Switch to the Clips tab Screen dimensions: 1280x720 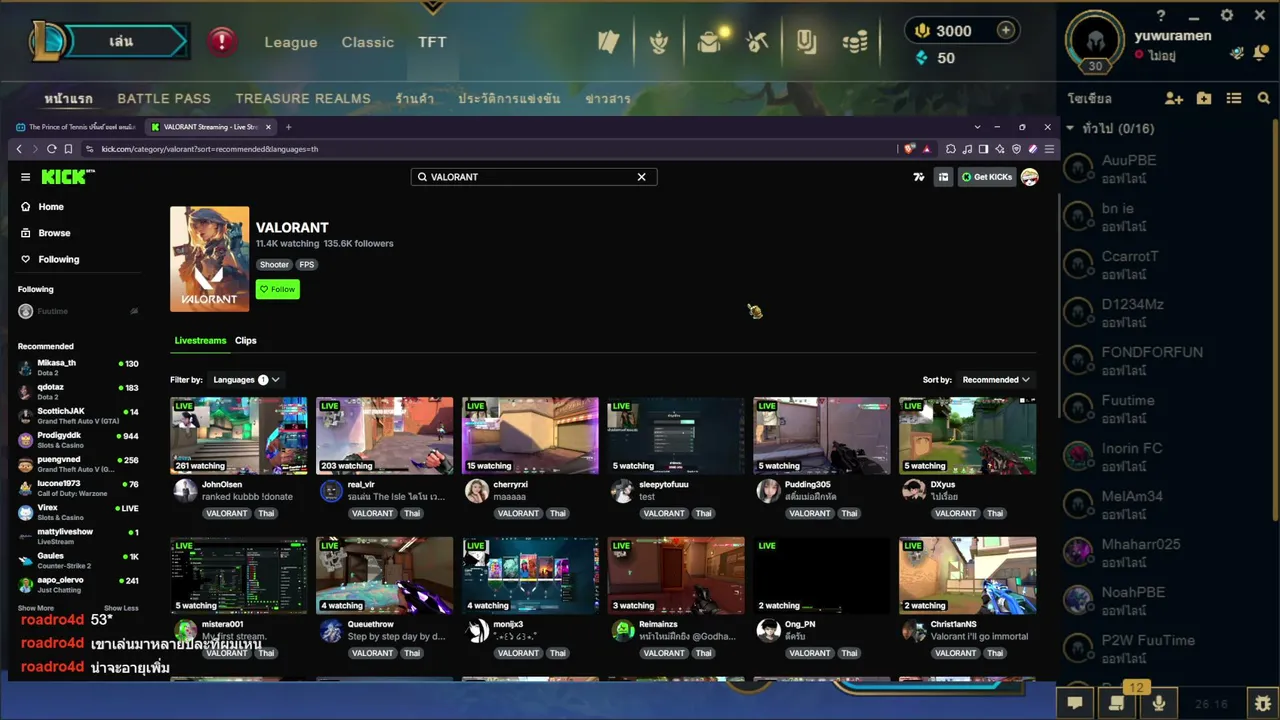click(x=246, y=340)
